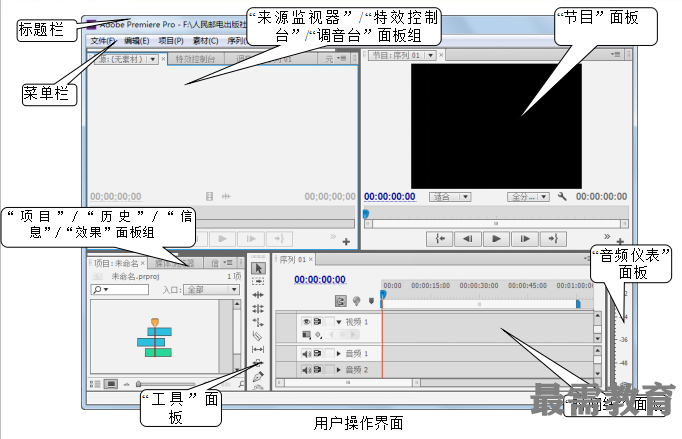Expand the 音频 1 track triangle
Viewport: 682px width, 439px height.
(339, 354)
